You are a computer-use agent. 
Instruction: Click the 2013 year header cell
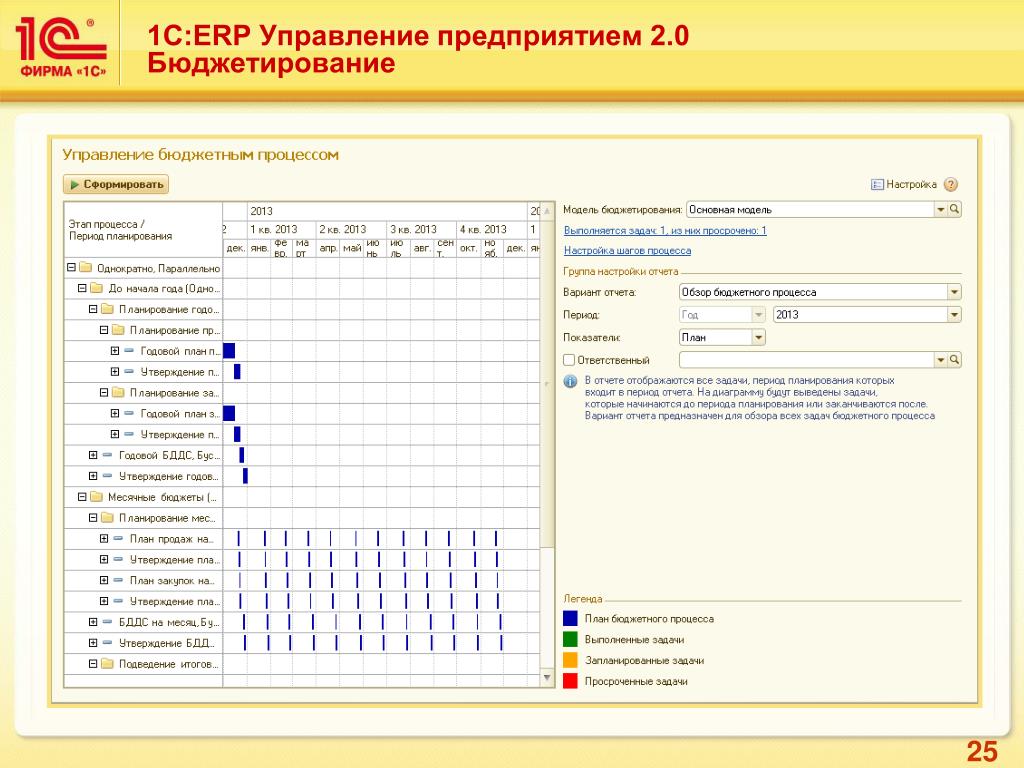[387, 211]
